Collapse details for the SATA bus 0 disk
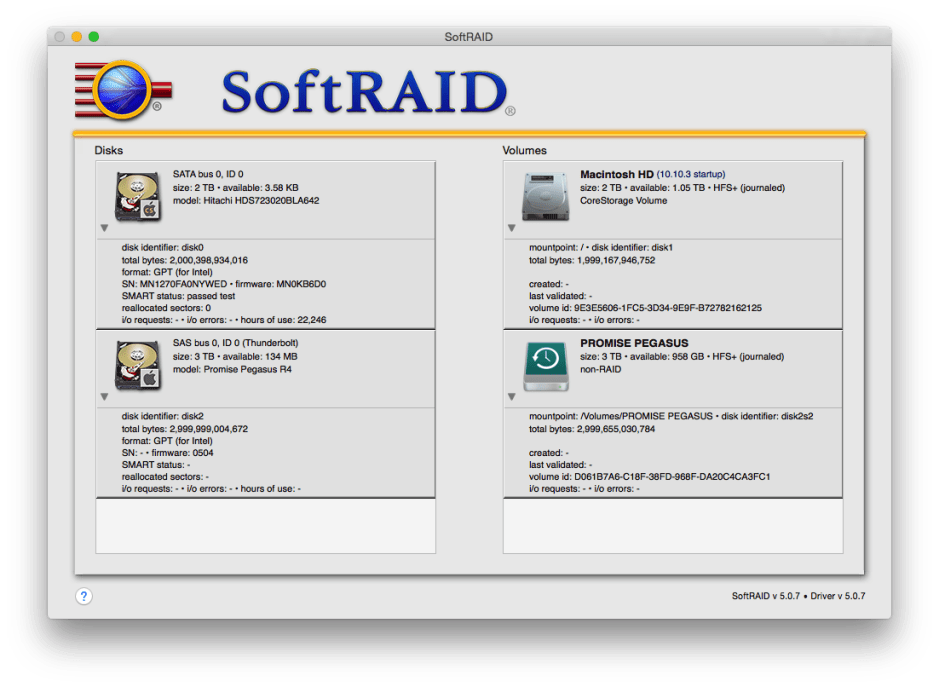 [x=105, y=228]
